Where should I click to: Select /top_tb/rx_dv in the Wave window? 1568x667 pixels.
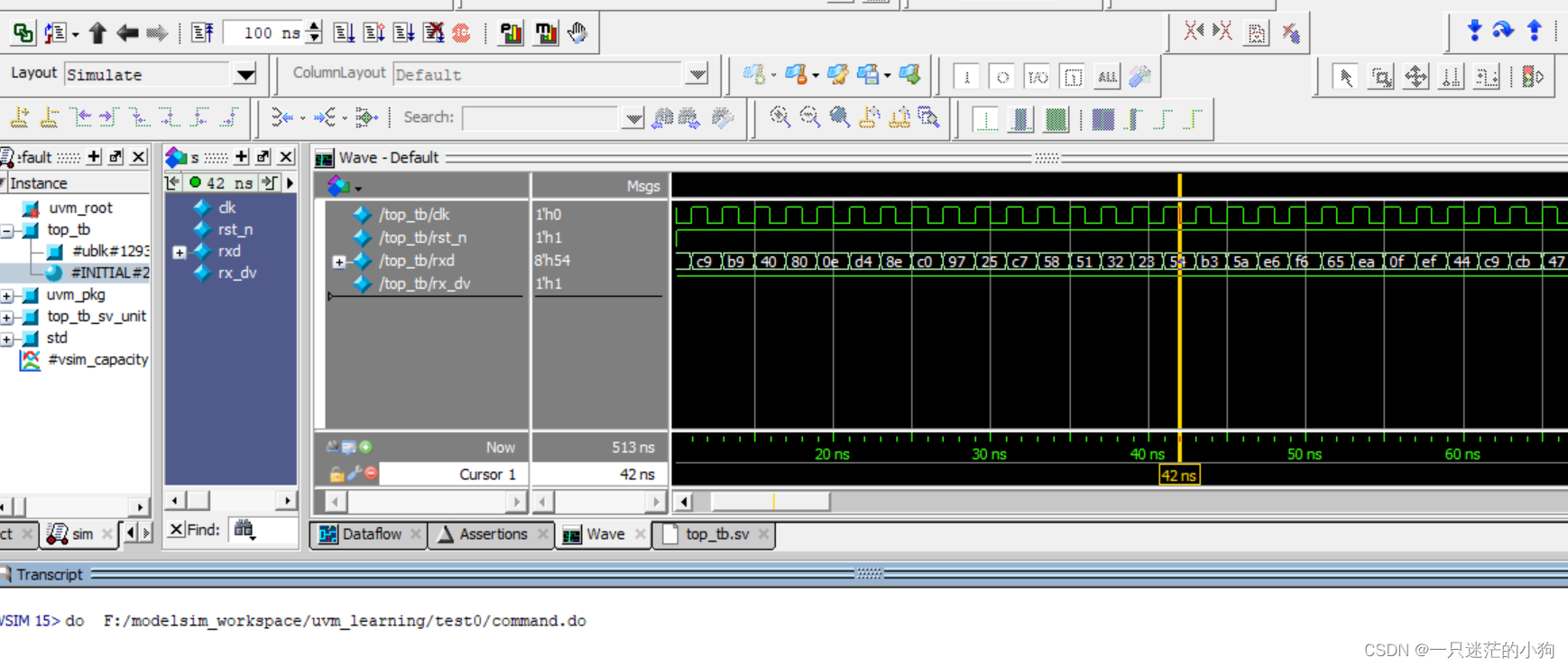click(424, 284)
